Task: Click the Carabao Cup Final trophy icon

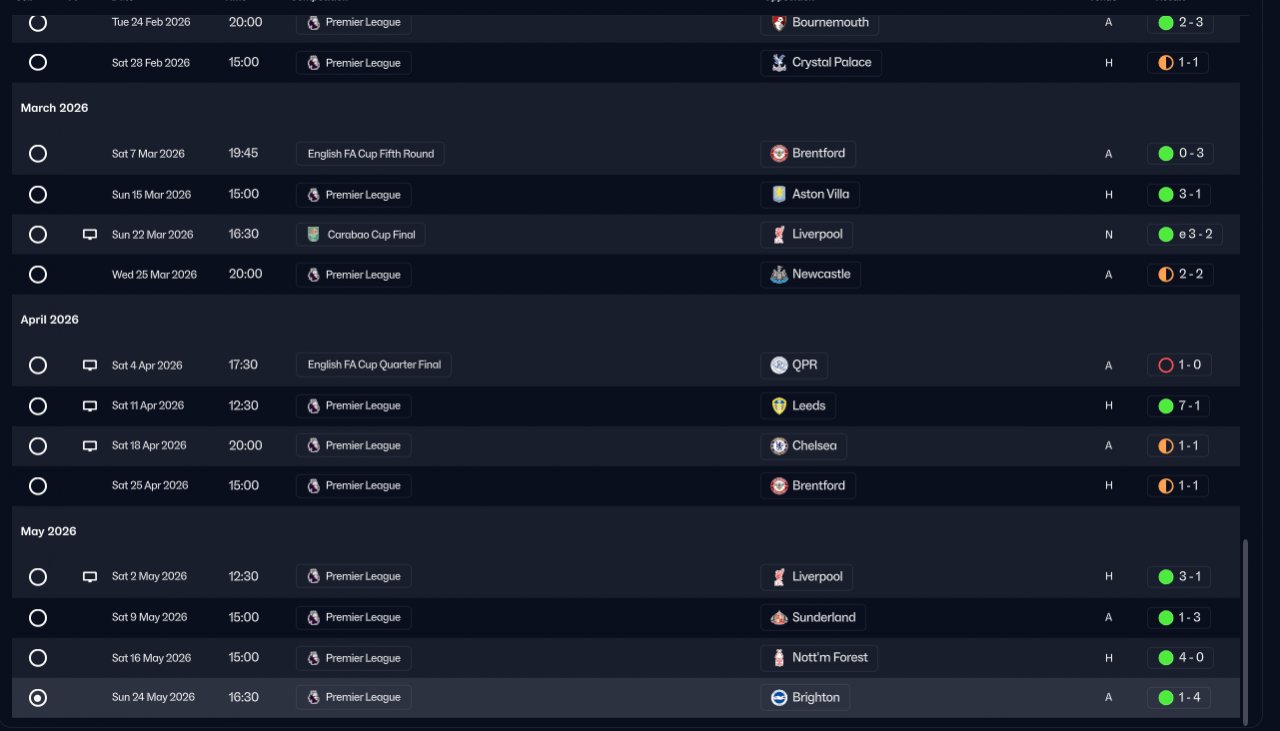Action: pyautogui.click(x=313, y=235)
